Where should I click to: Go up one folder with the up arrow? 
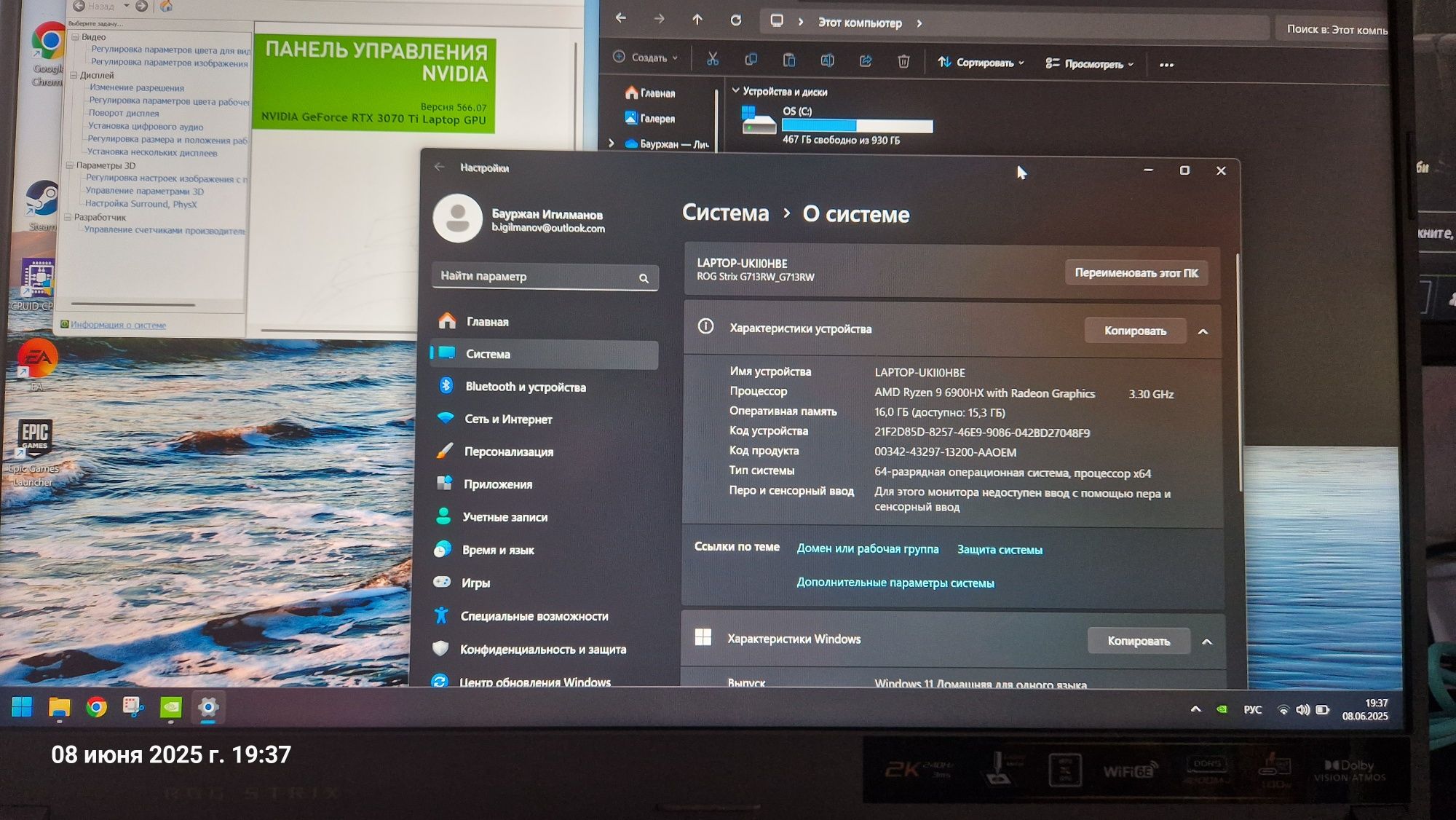tap(697, 20)
